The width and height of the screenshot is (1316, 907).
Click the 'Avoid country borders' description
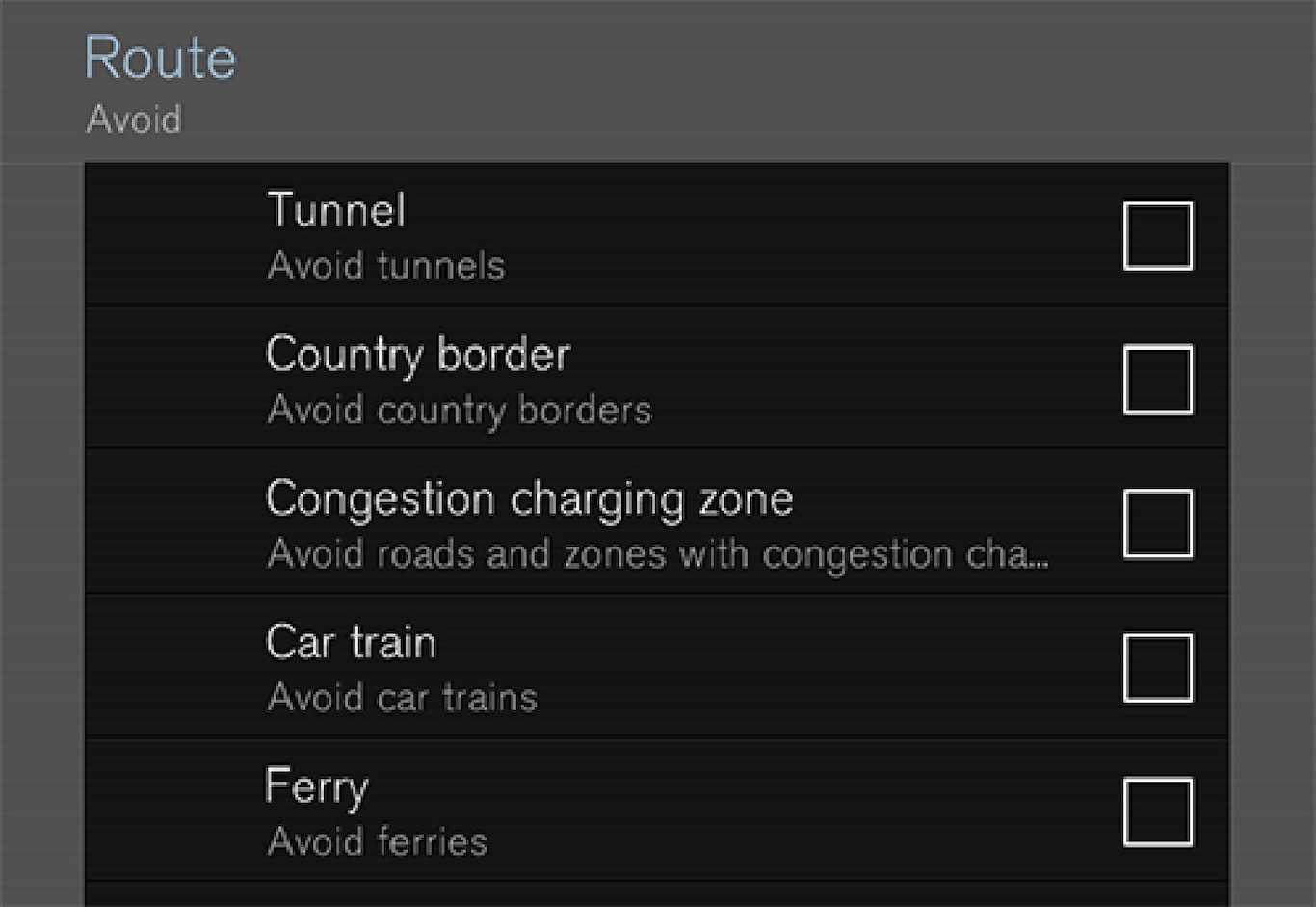460,410
